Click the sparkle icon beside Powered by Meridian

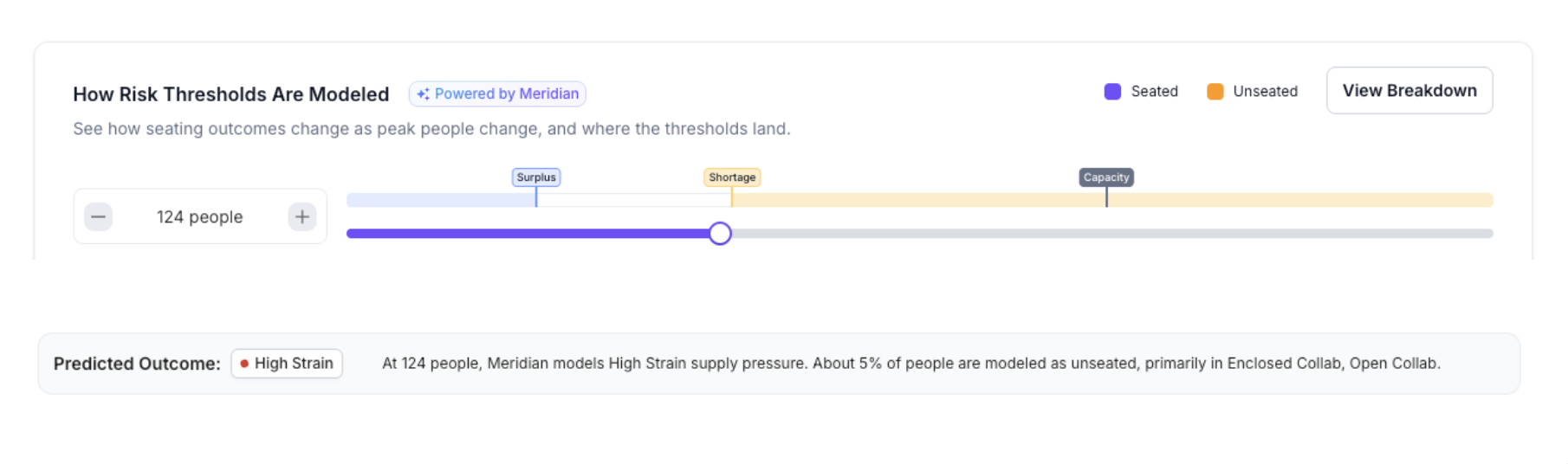[x=423, y=93]
